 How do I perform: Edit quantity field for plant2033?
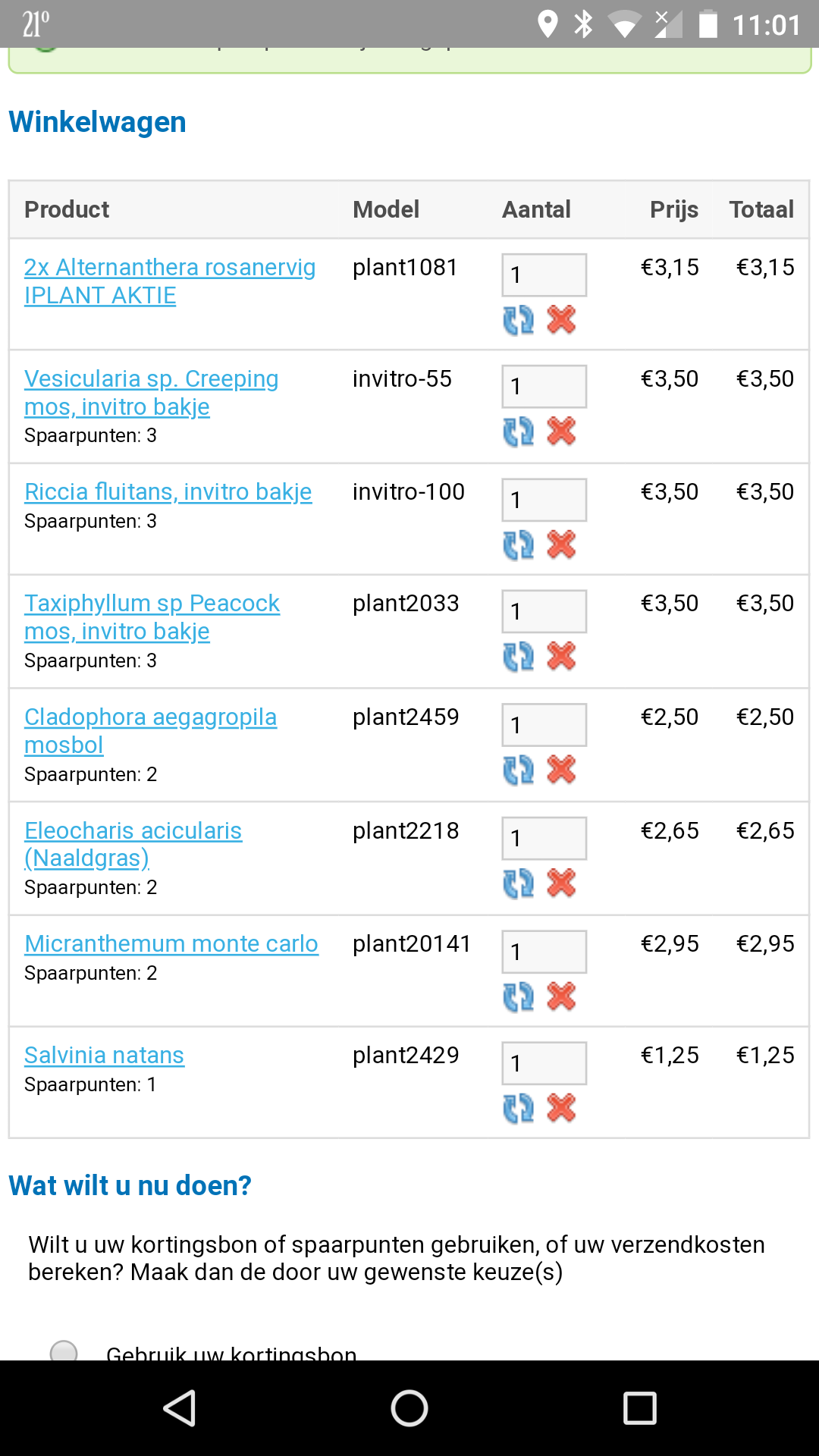544,611
